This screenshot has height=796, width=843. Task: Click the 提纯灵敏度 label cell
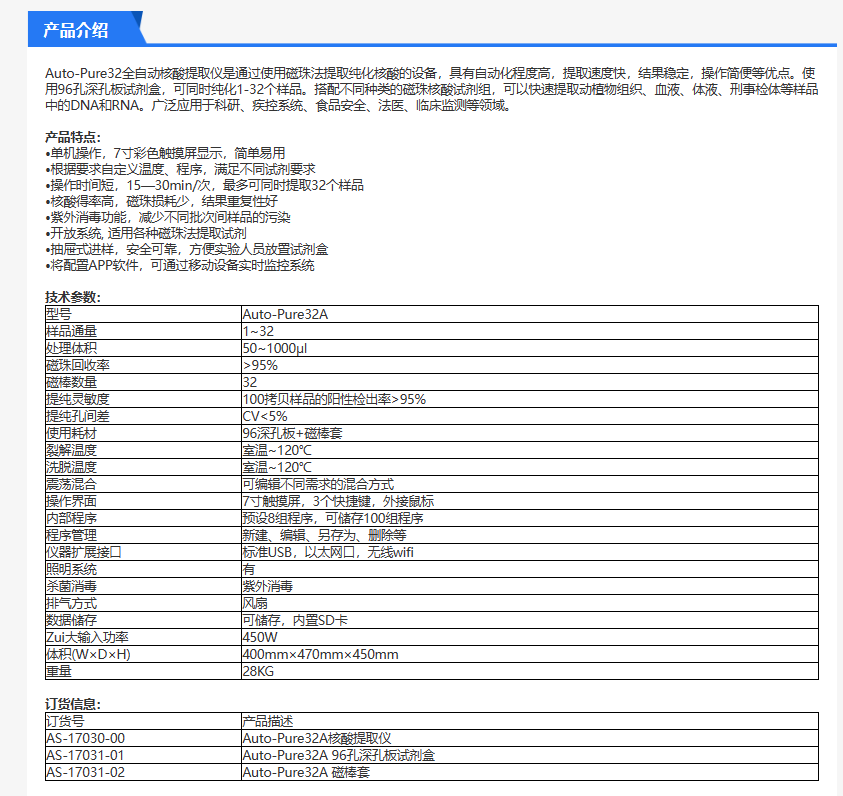pyautogui.click(x=144, y=399)
